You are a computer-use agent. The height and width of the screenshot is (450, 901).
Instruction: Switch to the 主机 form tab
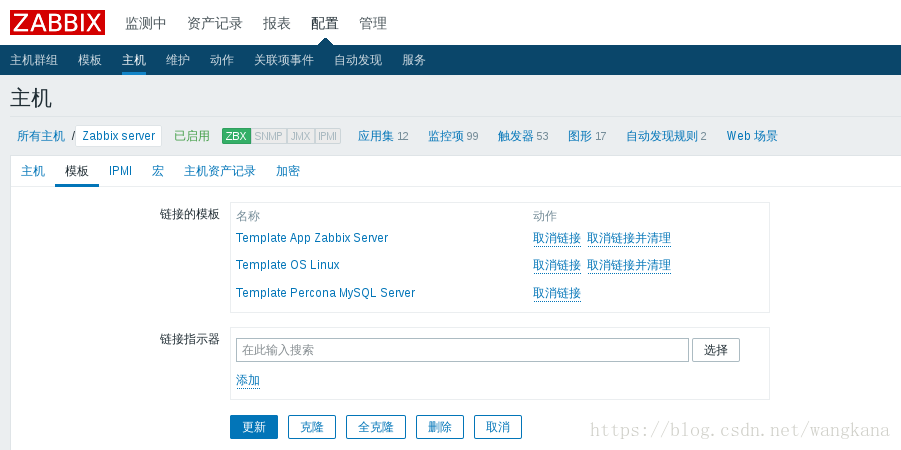(33, 171)
